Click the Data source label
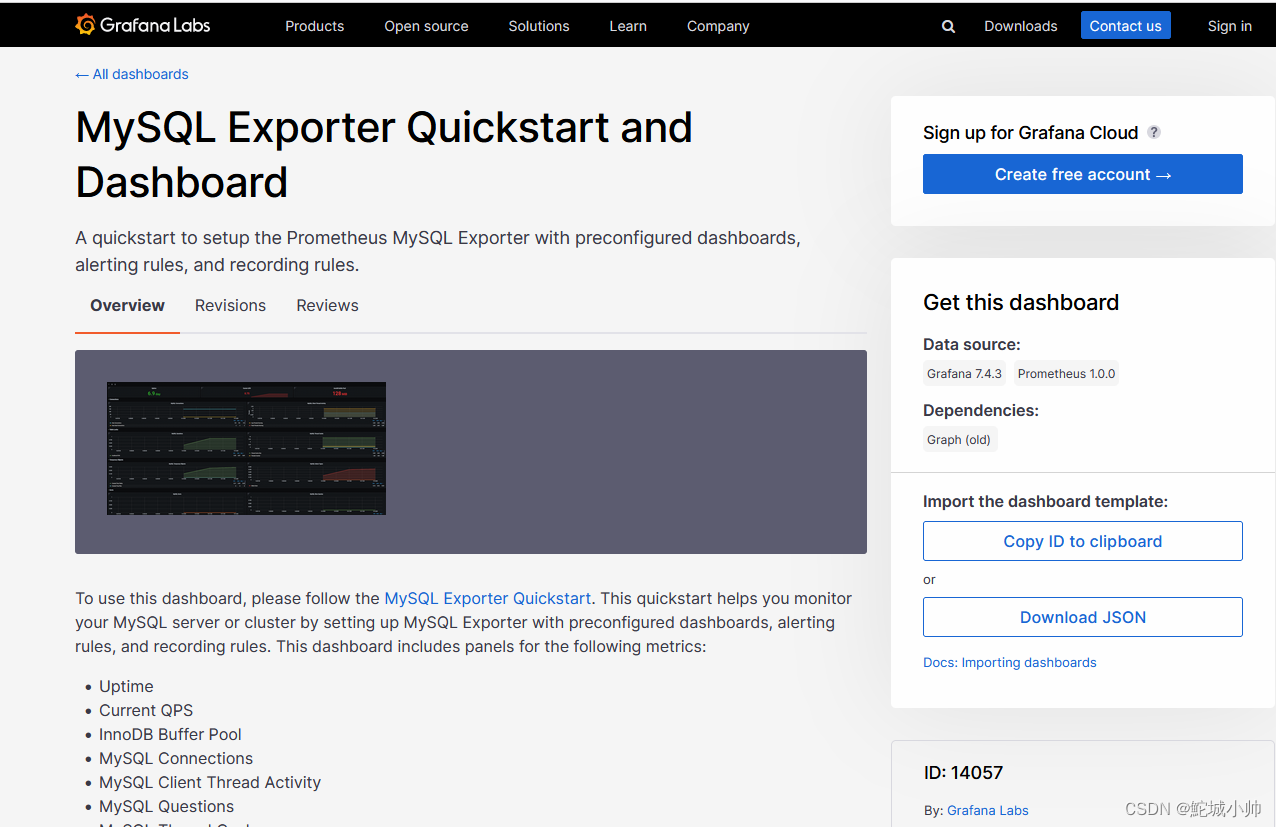The image size is (1276, 827). point(972,344)
